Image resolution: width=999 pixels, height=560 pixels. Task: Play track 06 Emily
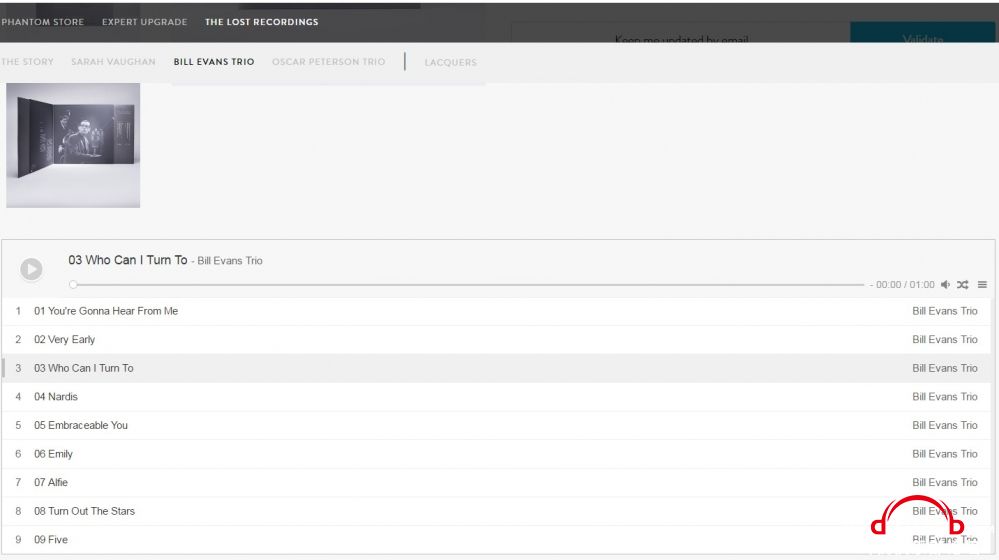[496, 454]
